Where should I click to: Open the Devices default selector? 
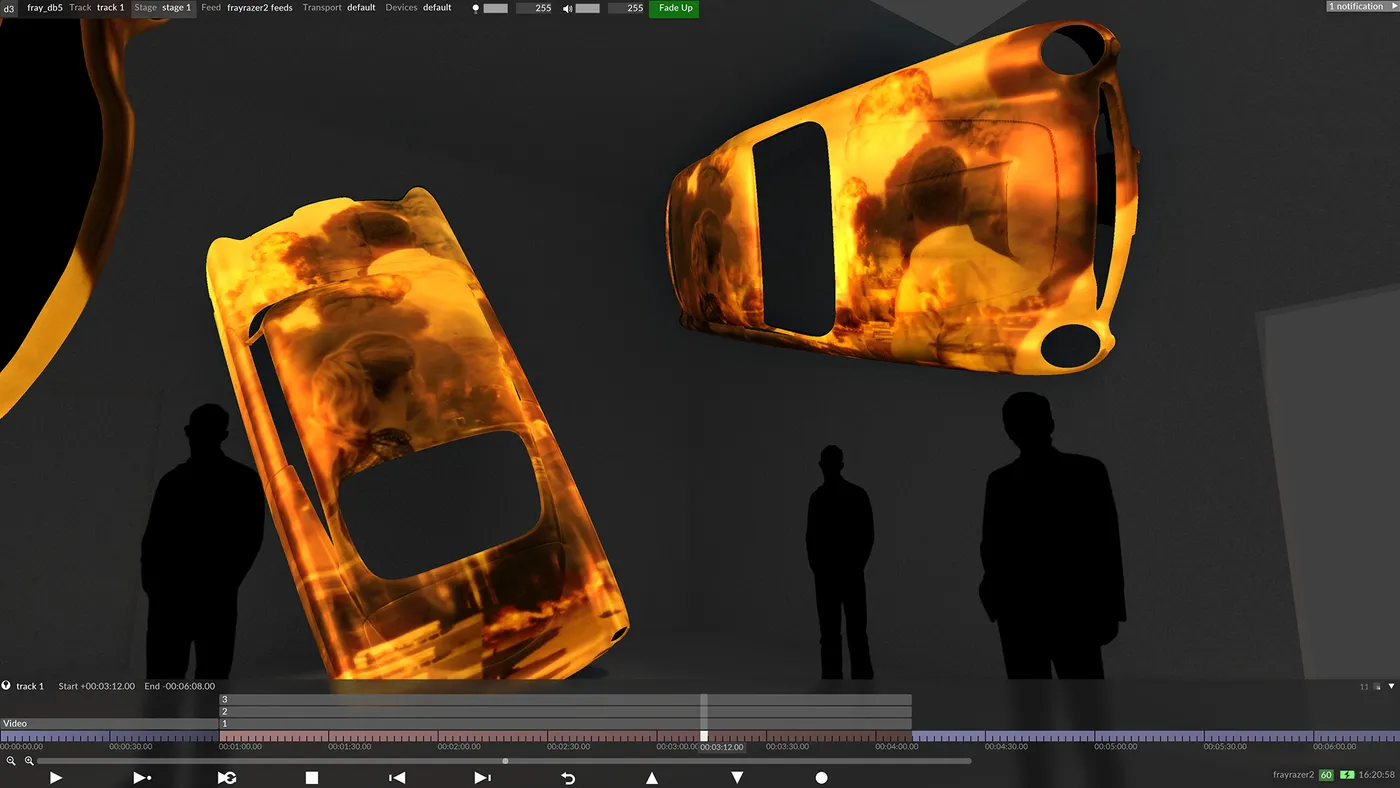click(418, 7)
